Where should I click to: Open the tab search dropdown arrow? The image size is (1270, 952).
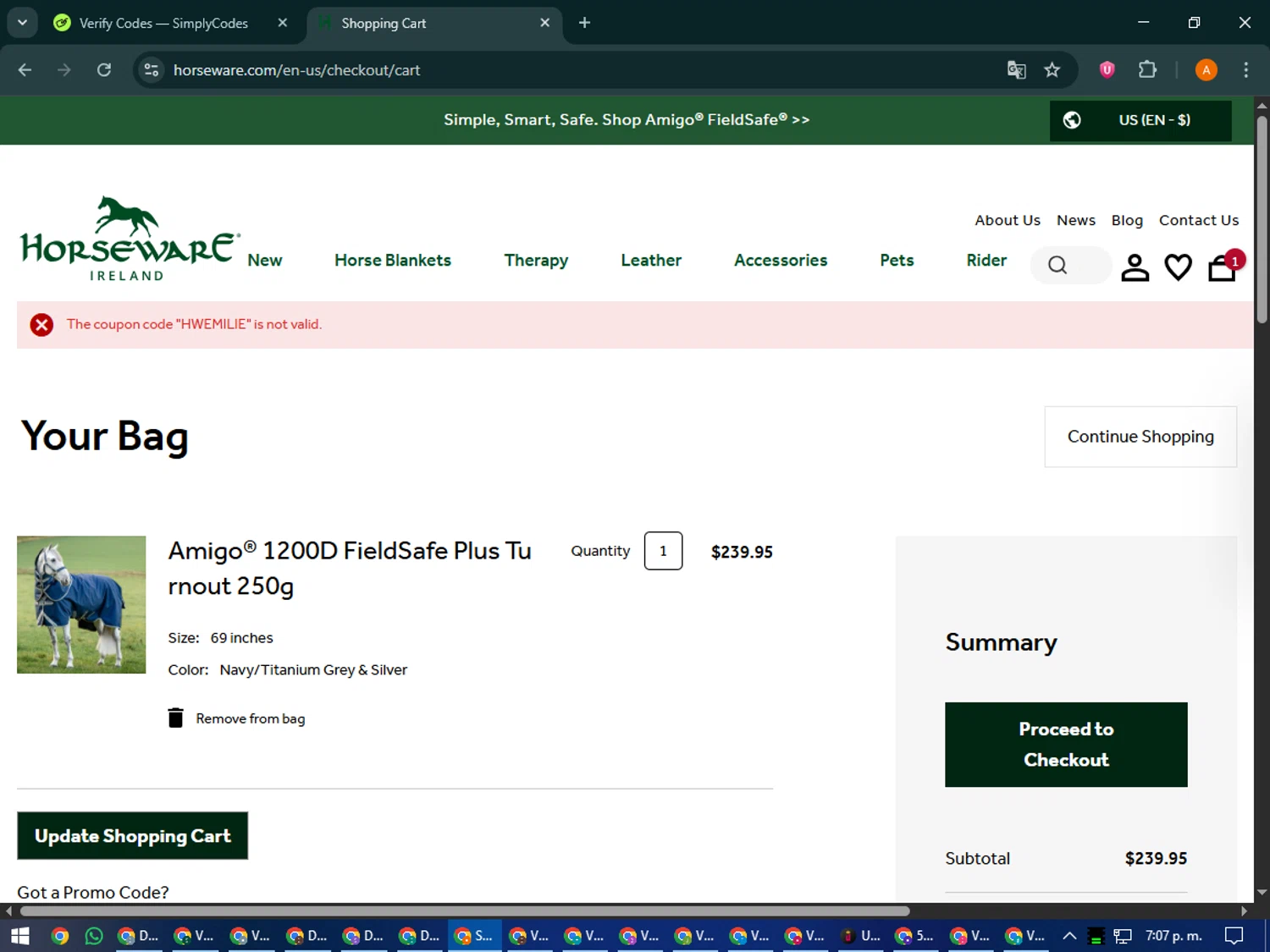(x=22, y=23)
